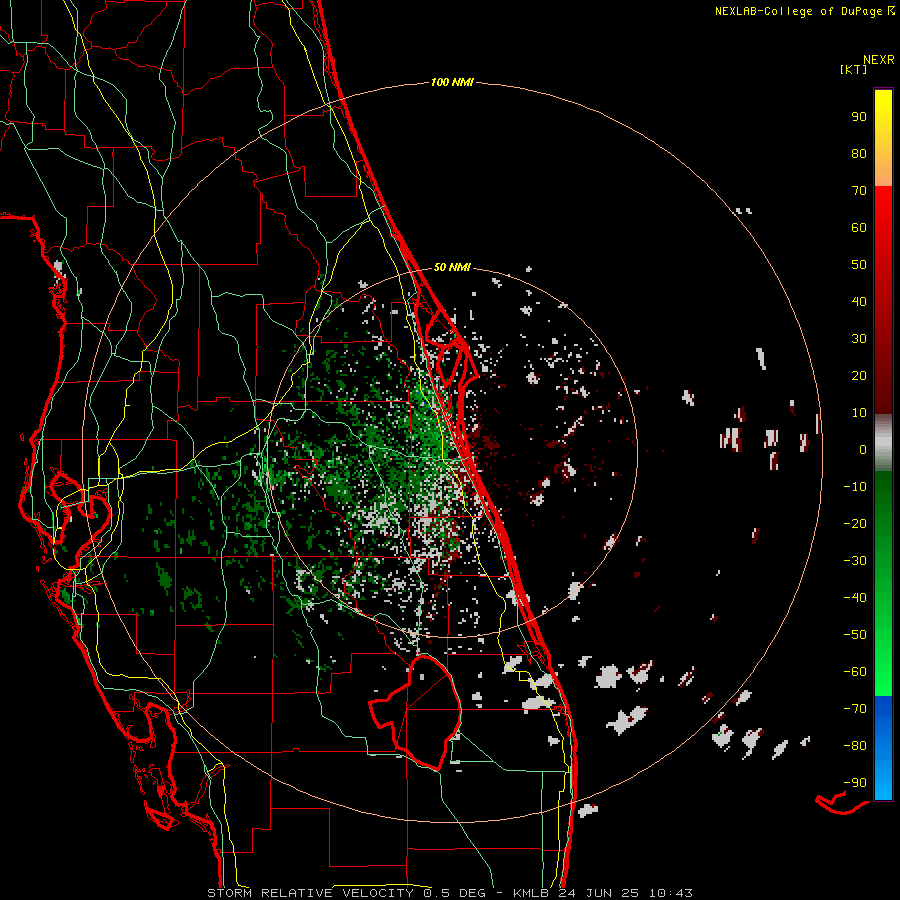This screenshot has height=900, width=900.
Task: Select the -40 value on the velocity scale
Action: [855, 598]
